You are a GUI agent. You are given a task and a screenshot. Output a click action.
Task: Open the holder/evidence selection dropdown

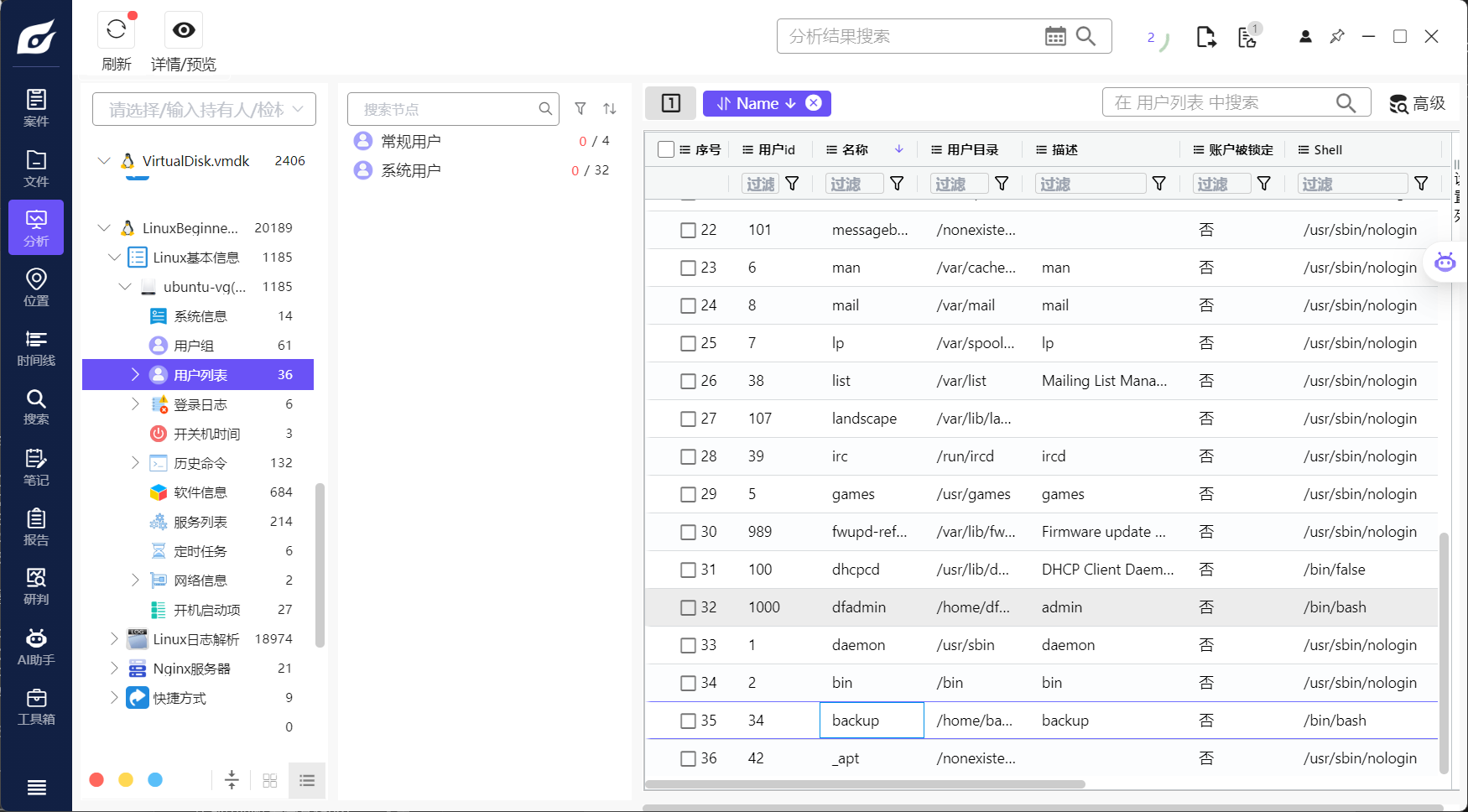(204, 109)
